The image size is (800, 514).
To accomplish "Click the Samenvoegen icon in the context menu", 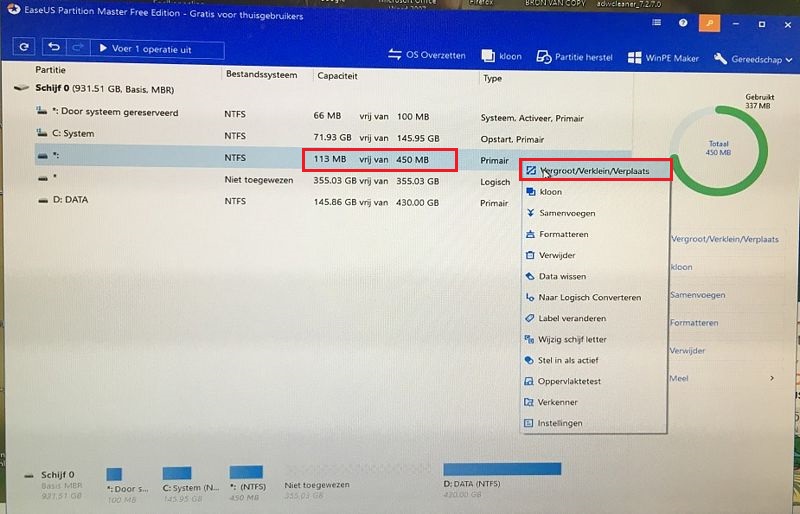I will 530,213.
